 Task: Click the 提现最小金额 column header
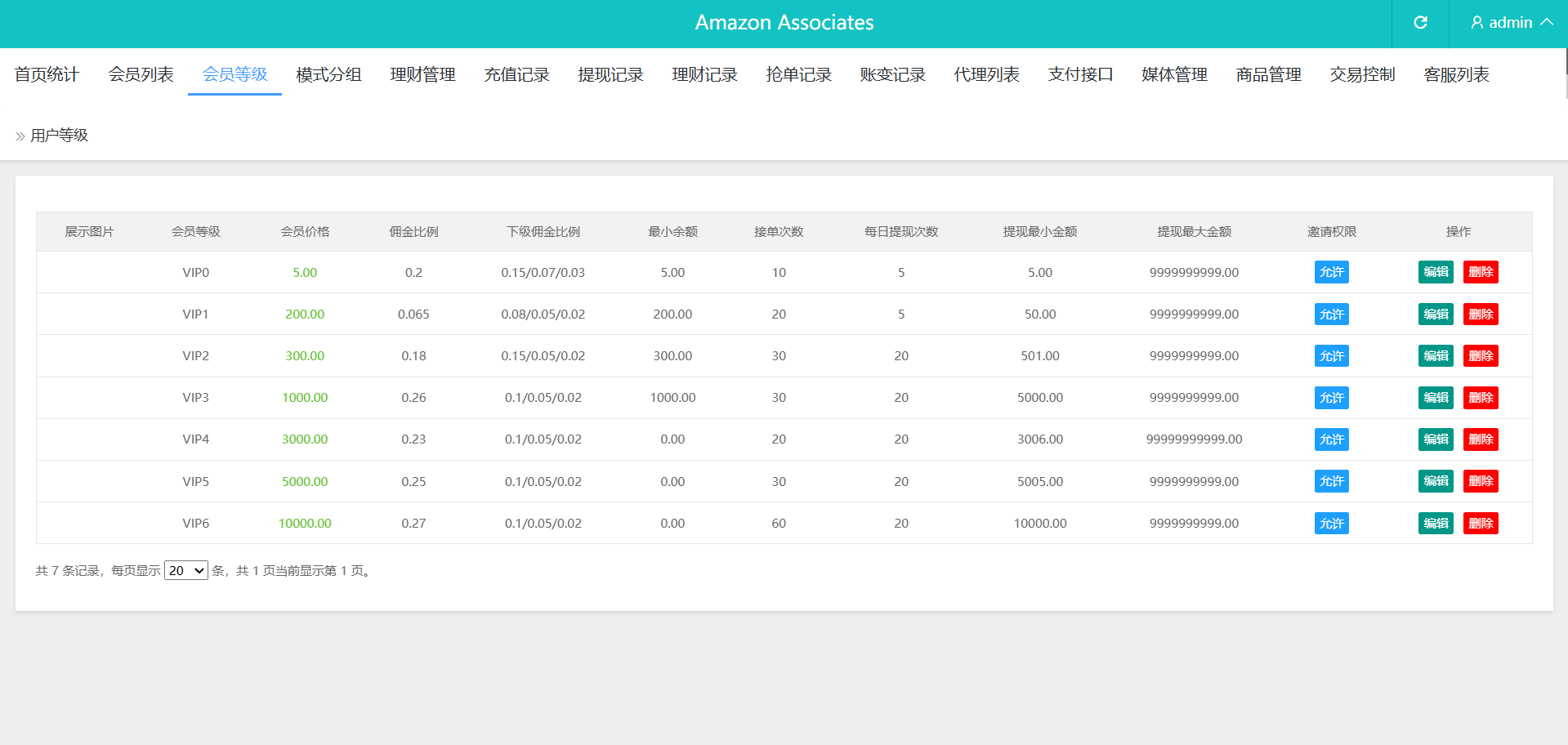pyautogui.click(x=1040, y=232)
